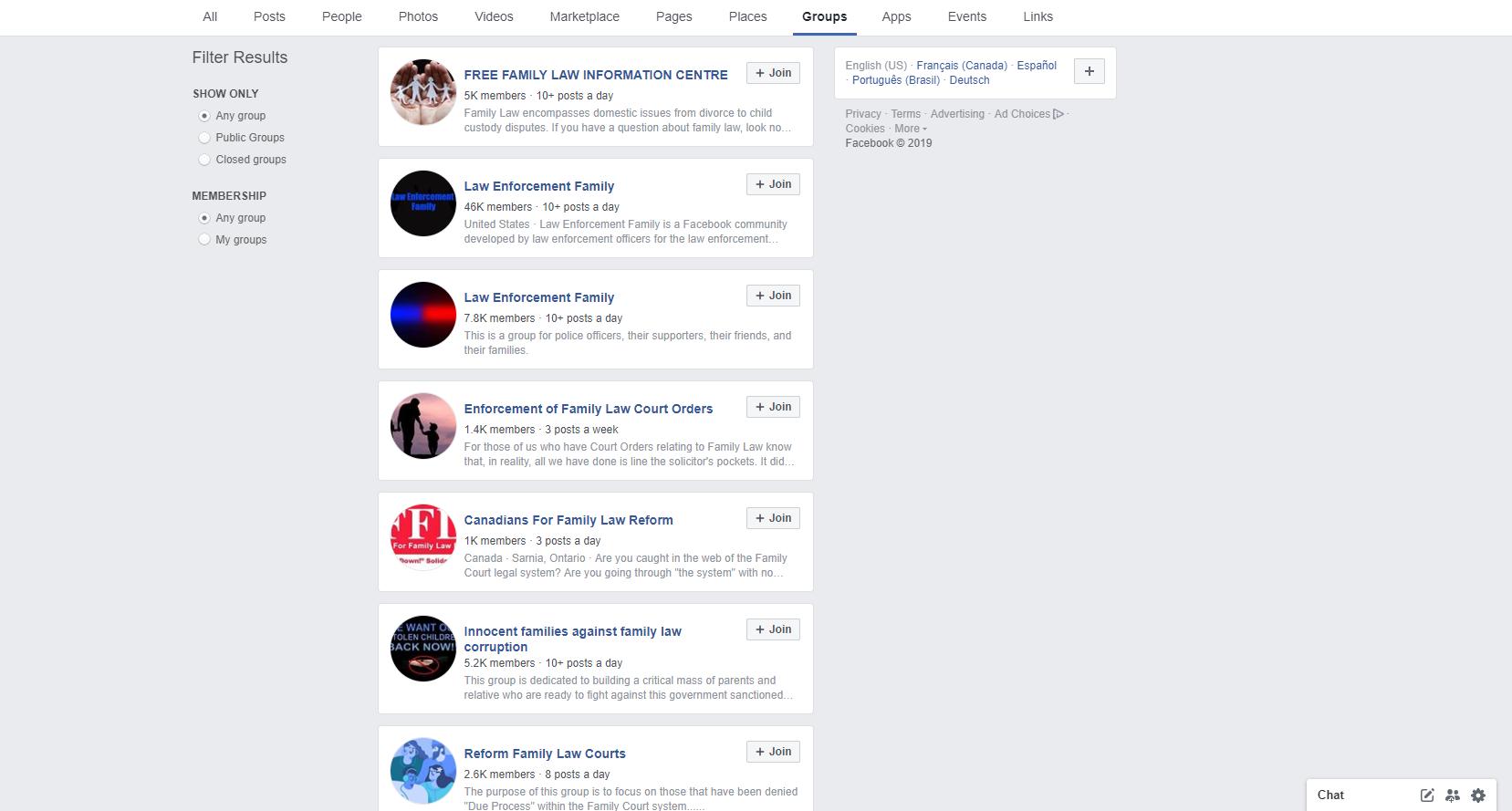Select Public Groups filter
Viewport: 1512px width, 811px height.
coord(204,138)
